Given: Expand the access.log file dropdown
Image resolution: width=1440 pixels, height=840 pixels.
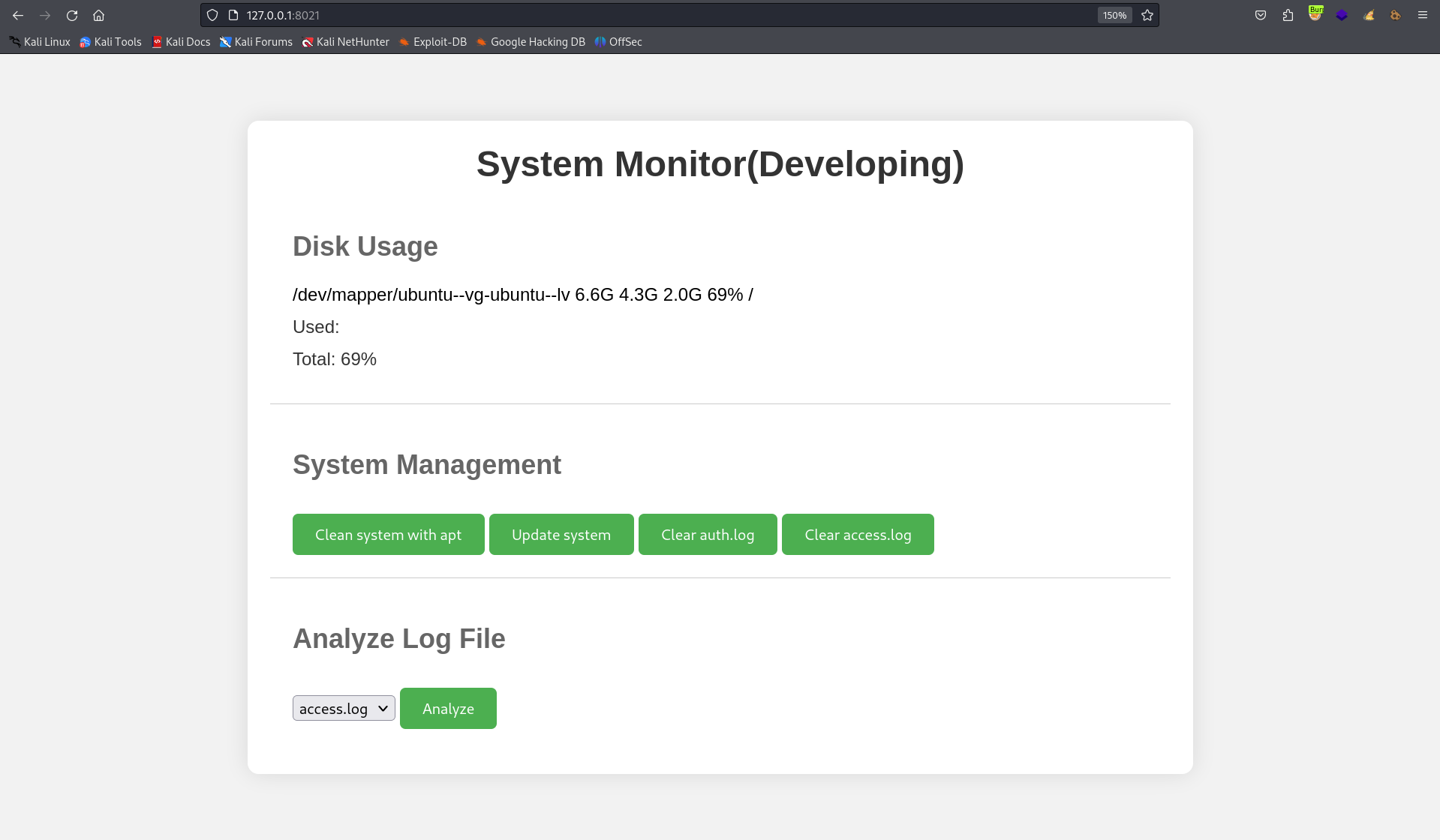Looking at the screenshot, I should point(344,709).
